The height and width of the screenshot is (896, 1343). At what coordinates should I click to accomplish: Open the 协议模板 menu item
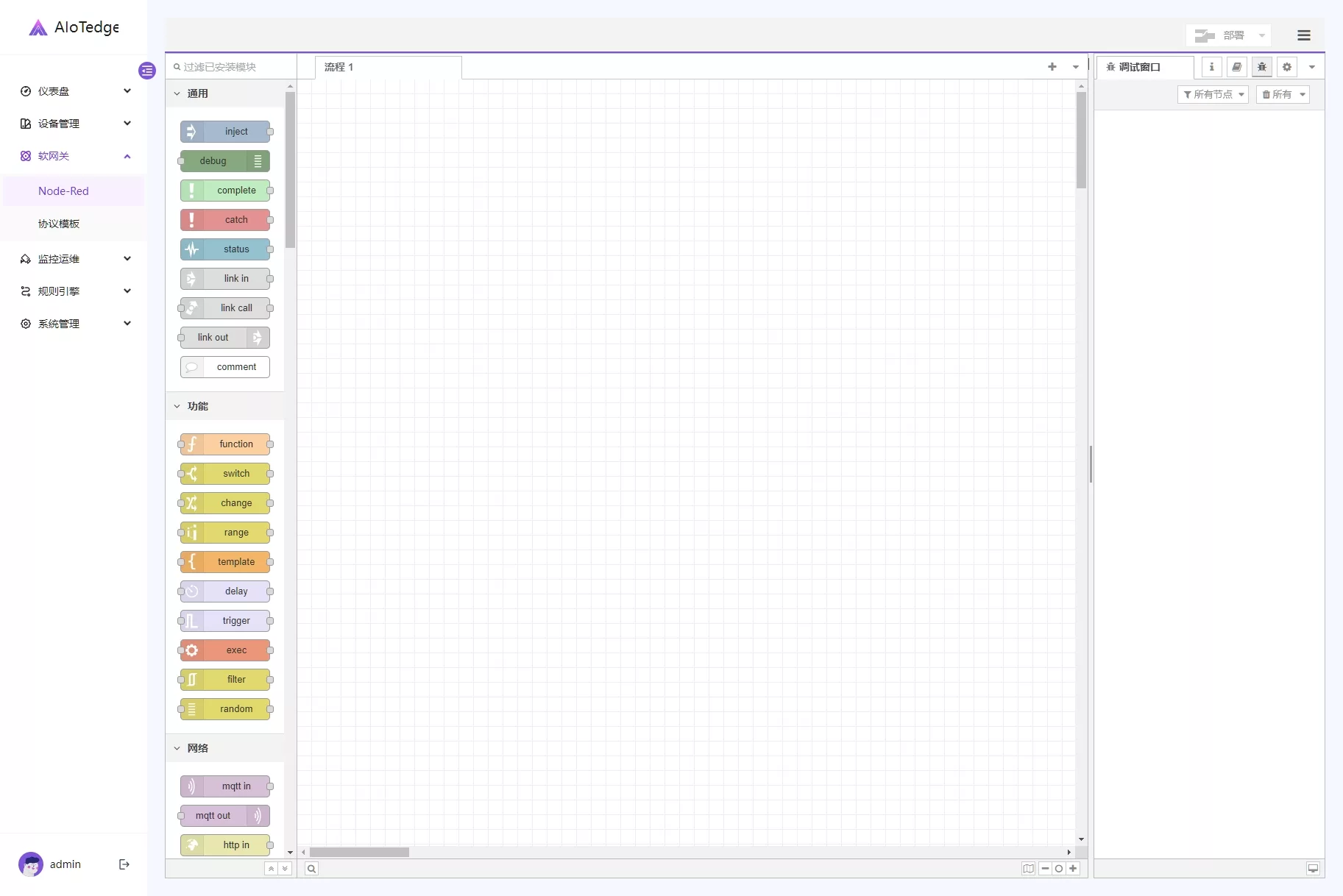coord(59,224)
